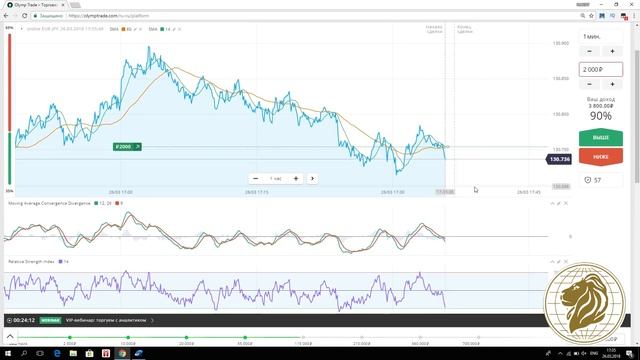This screenshot has height=360, width=640.
Task: Open the Windows notification center icon
Action: pyautogui.click(x=630, y=353)
